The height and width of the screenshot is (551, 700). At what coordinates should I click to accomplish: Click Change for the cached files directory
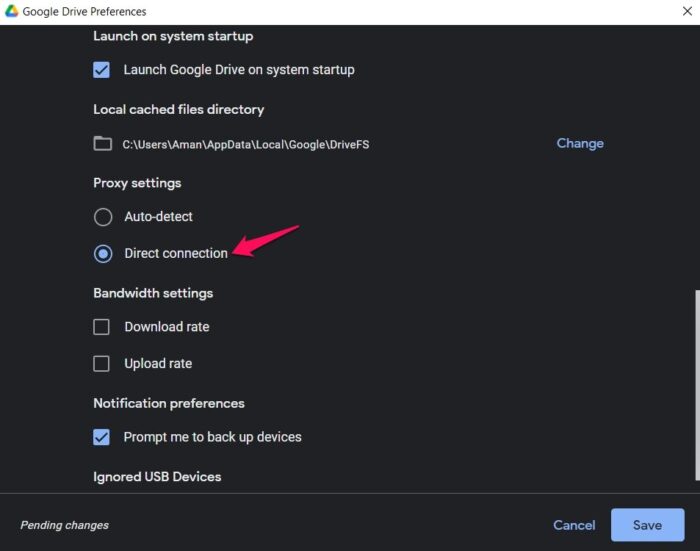pyautogui.click(x=580, y=143)
